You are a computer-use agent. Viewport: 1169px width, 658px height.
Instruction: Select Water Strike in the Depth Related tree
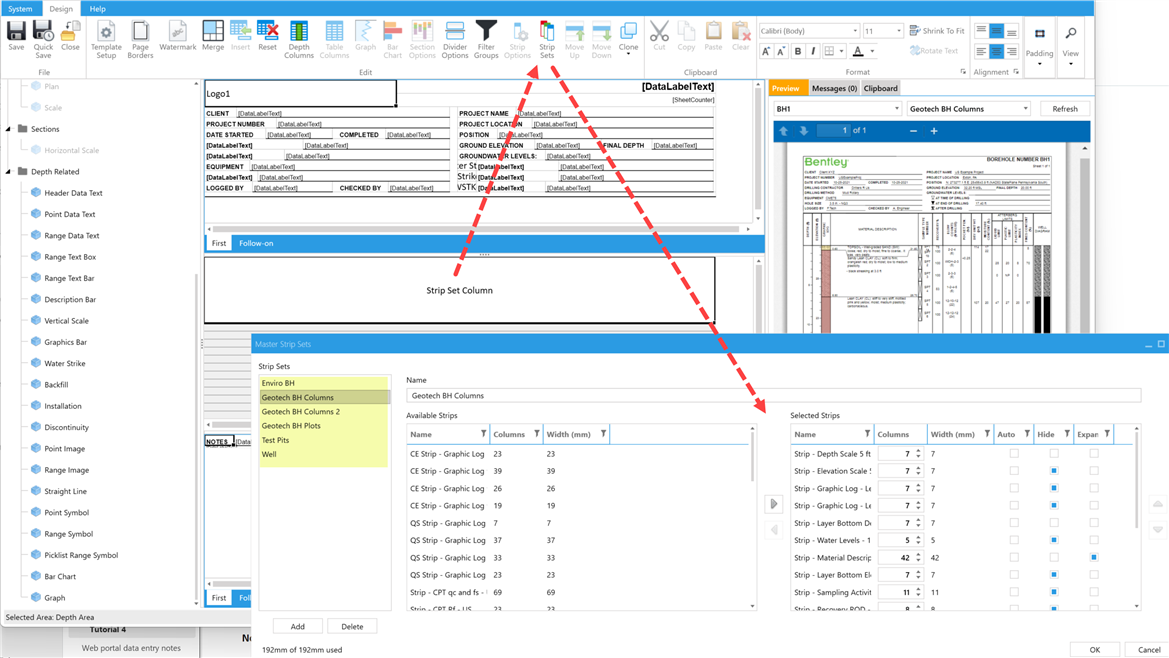coord(65,364)
